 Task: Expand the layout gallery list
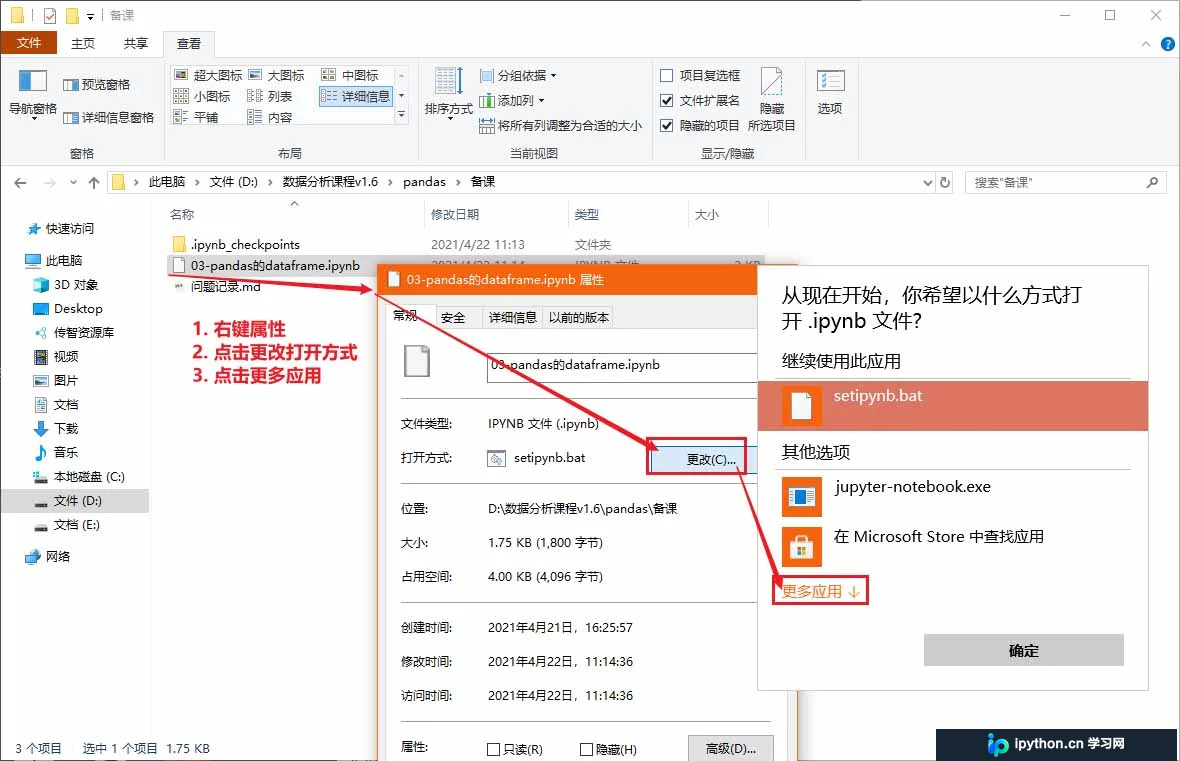(x=401, y=115)
